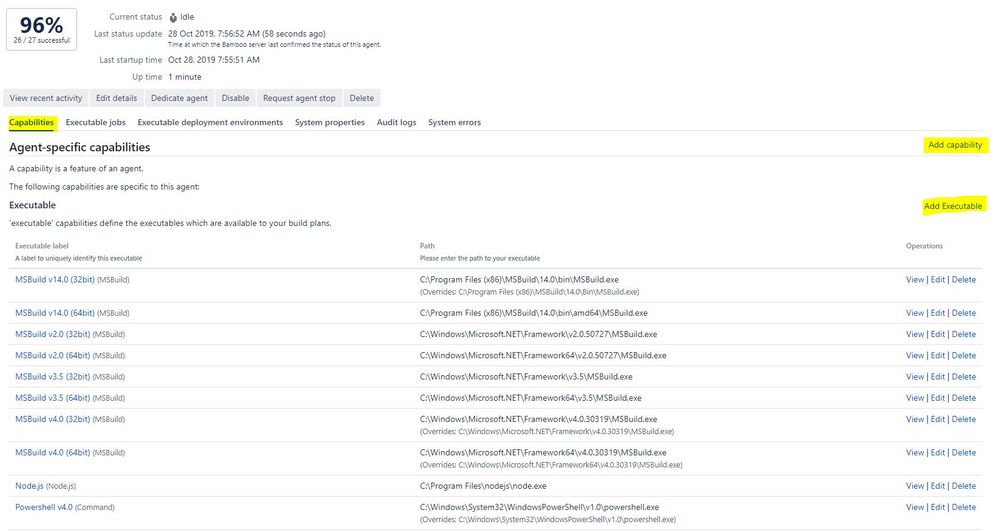Delete the MSBuild v14.0 (32bit) capability

point(964,280)
